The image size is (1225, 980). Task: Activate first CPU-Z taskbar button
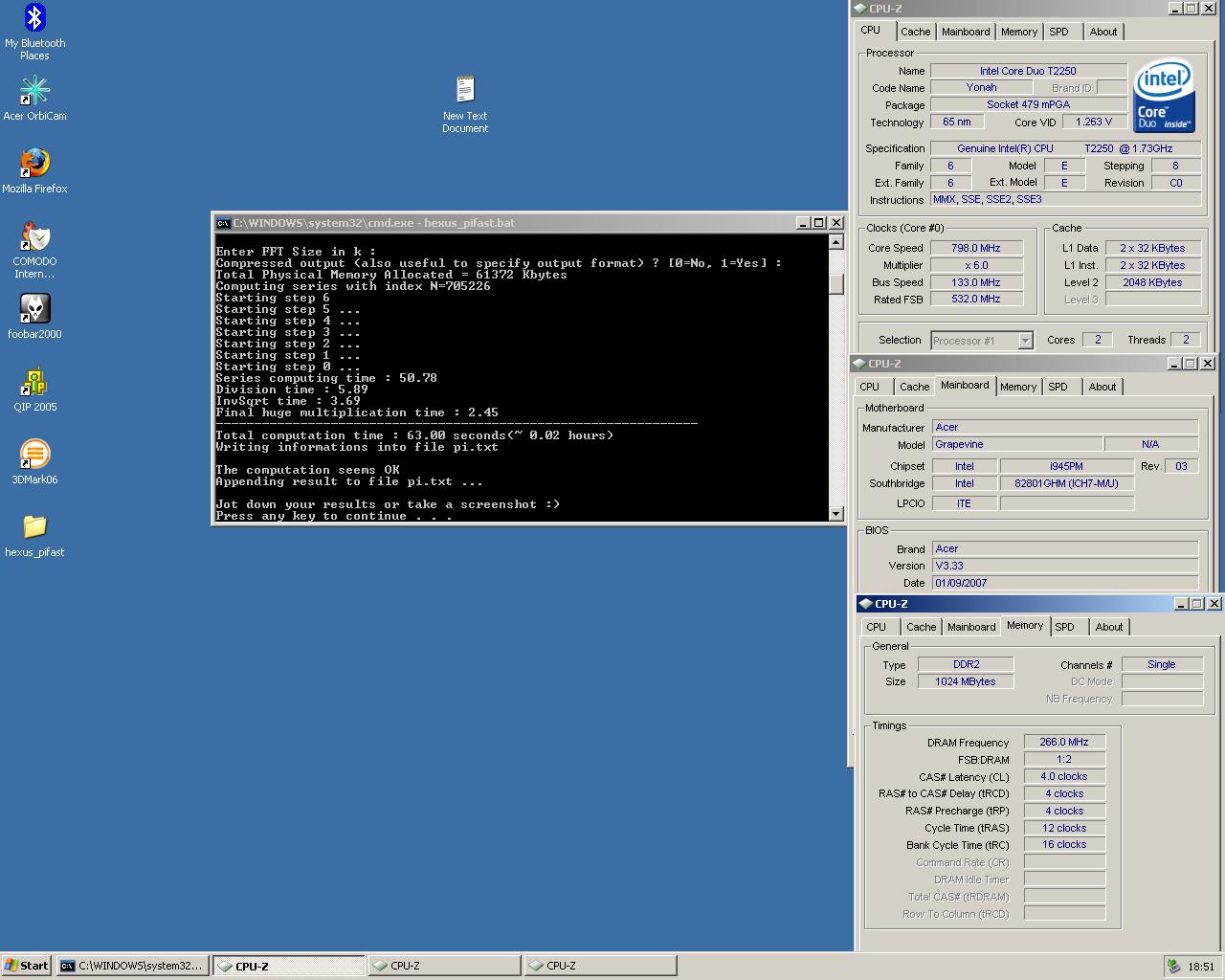[288, 966]
